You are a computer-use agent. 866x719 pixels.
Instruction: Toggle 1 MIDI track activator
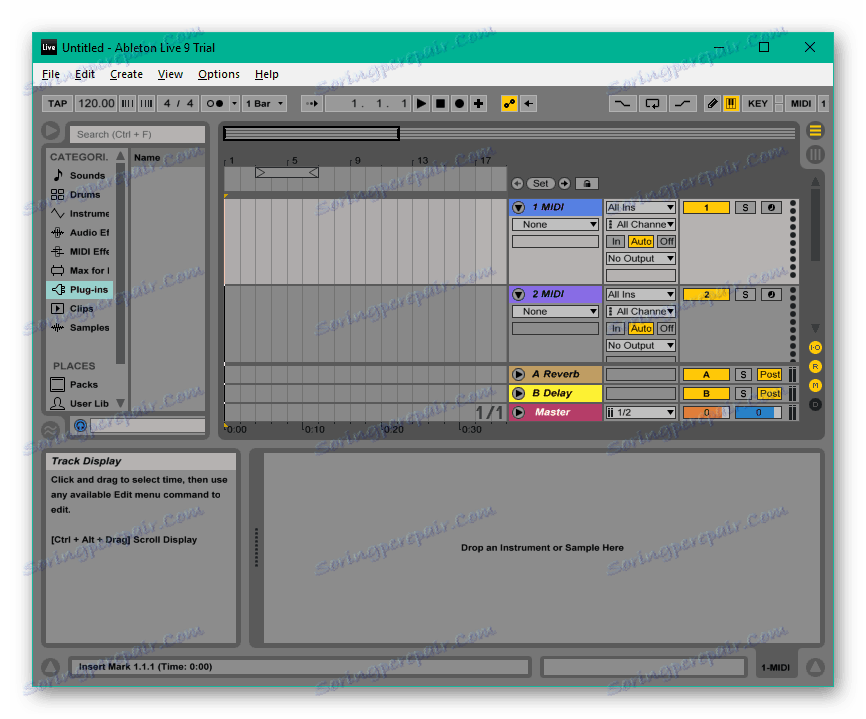[706, 208]
